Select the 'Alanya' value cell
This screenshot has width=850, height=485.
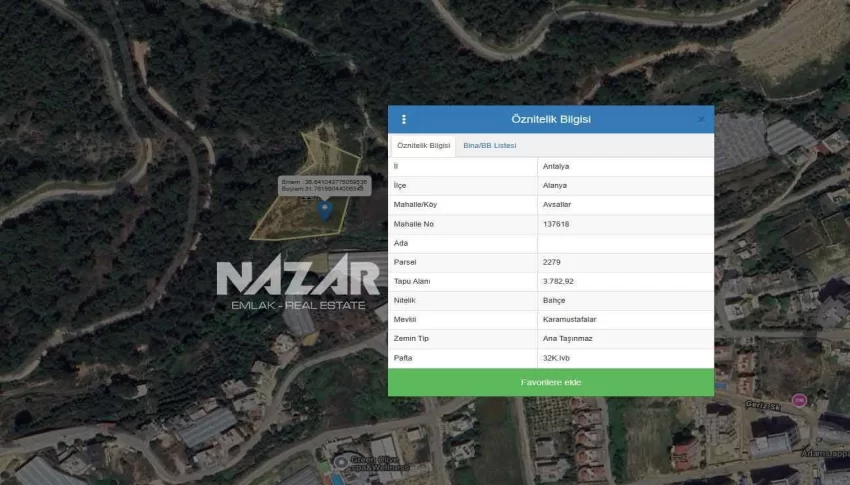(x=626, y=185)
